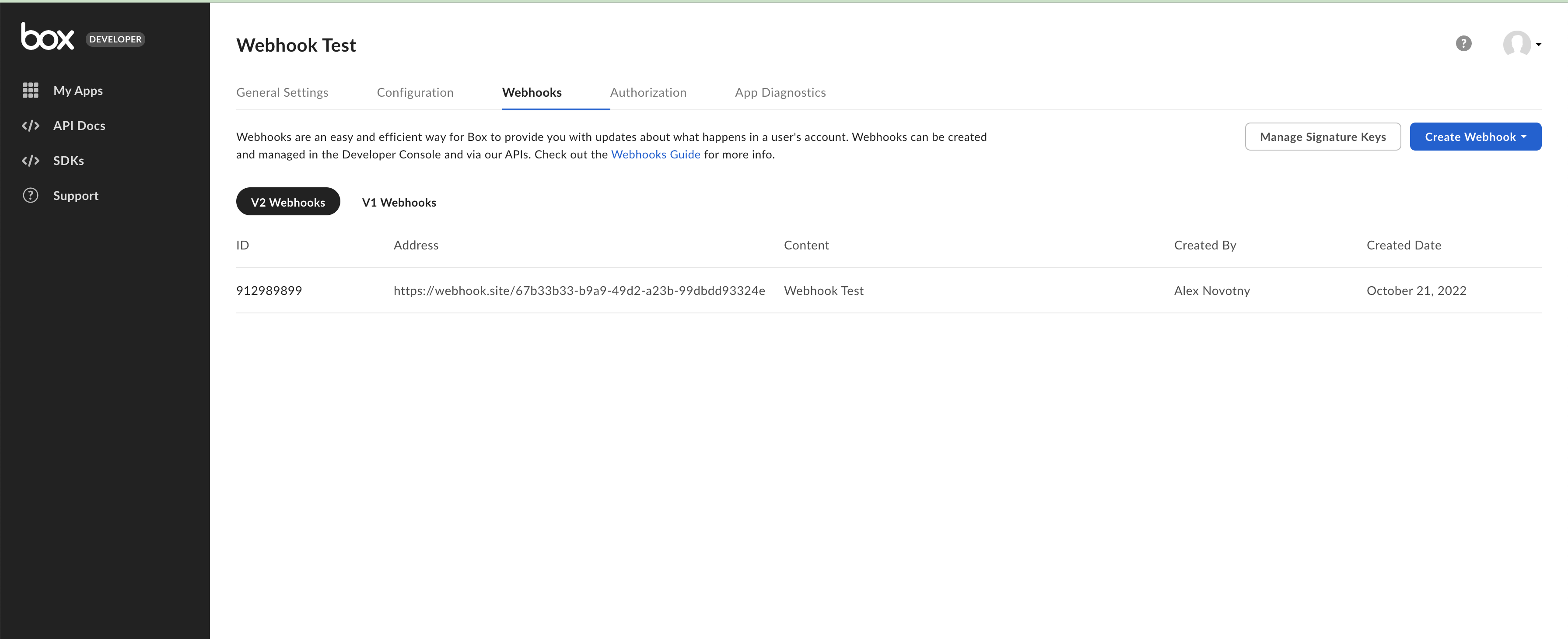This screenshot has width=1568, height=639.
Task: Toggle to the Authorization tab
Action: (648, 92)
